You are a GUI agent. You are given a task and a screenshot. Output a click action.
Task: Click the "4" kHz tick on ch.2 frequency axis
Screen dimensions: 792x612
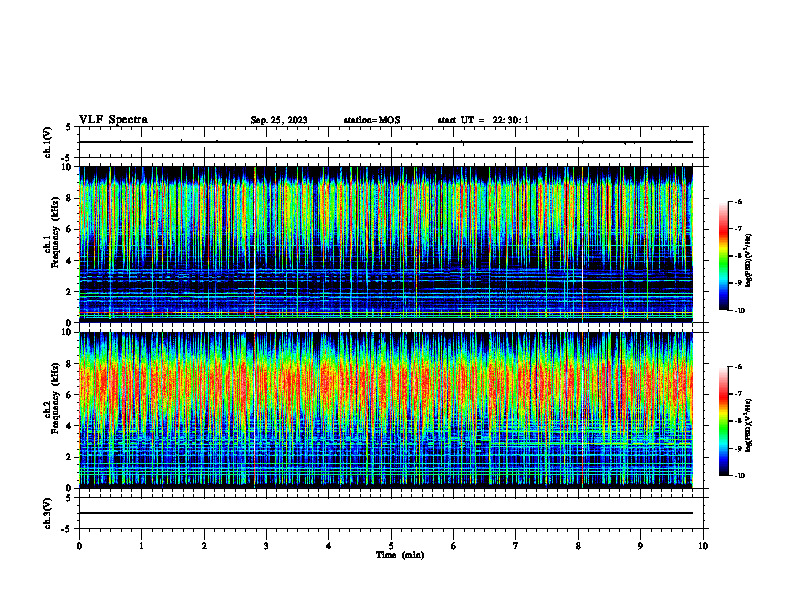click(70, 426)
